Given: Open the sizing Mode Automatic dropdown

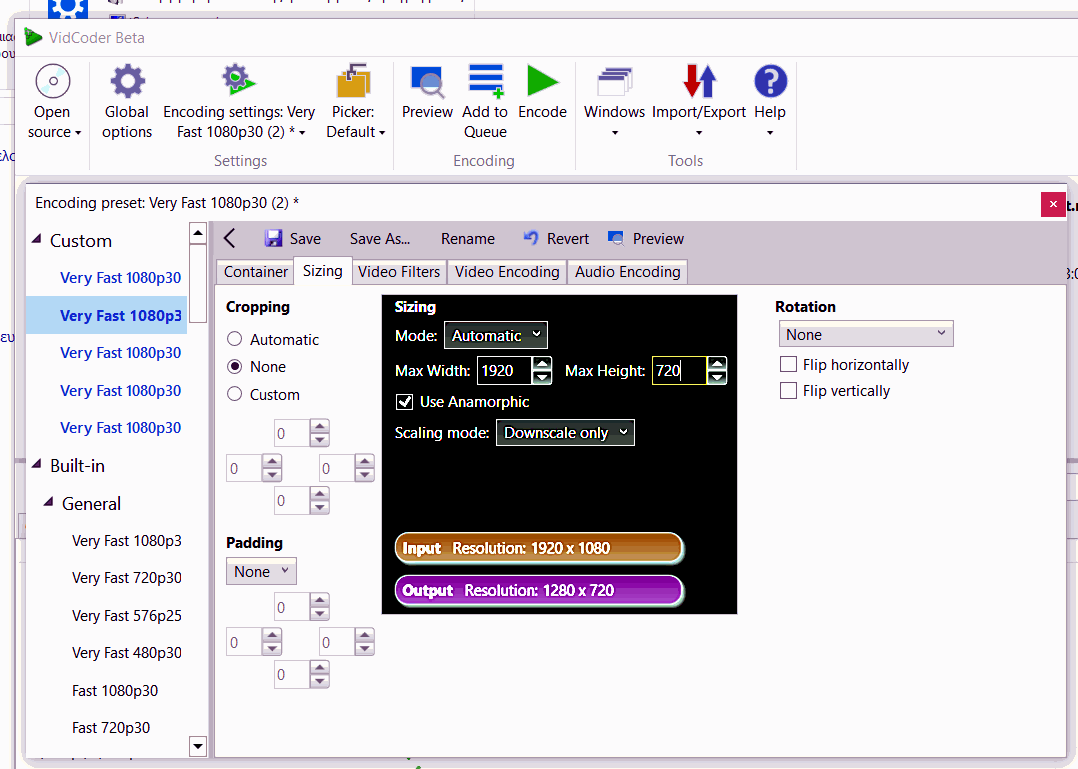Looking at the screenshot, I should (x=496, y=335).
